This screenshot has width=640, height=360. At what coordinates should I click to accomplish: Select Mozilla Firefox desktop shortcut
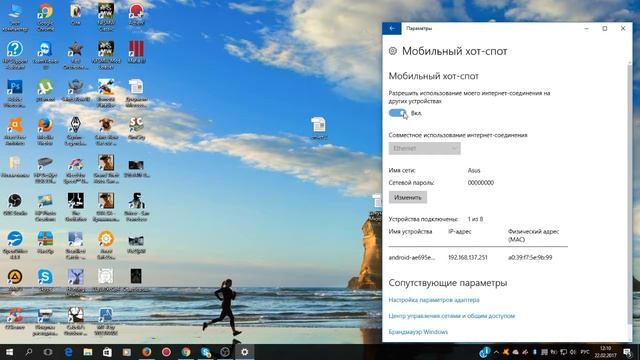[45, 131]
